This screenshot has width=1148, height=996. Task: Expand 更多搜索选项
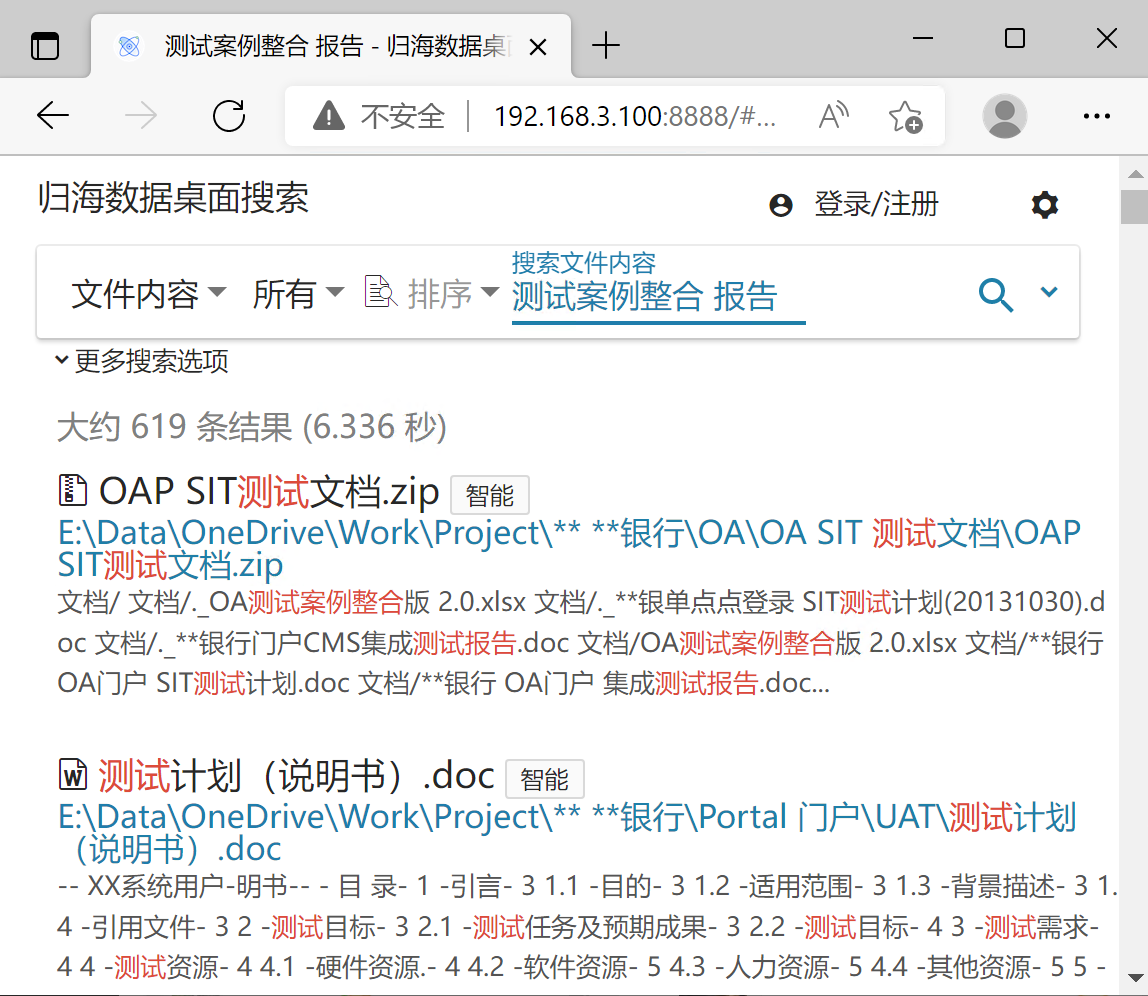click(145, 362)
